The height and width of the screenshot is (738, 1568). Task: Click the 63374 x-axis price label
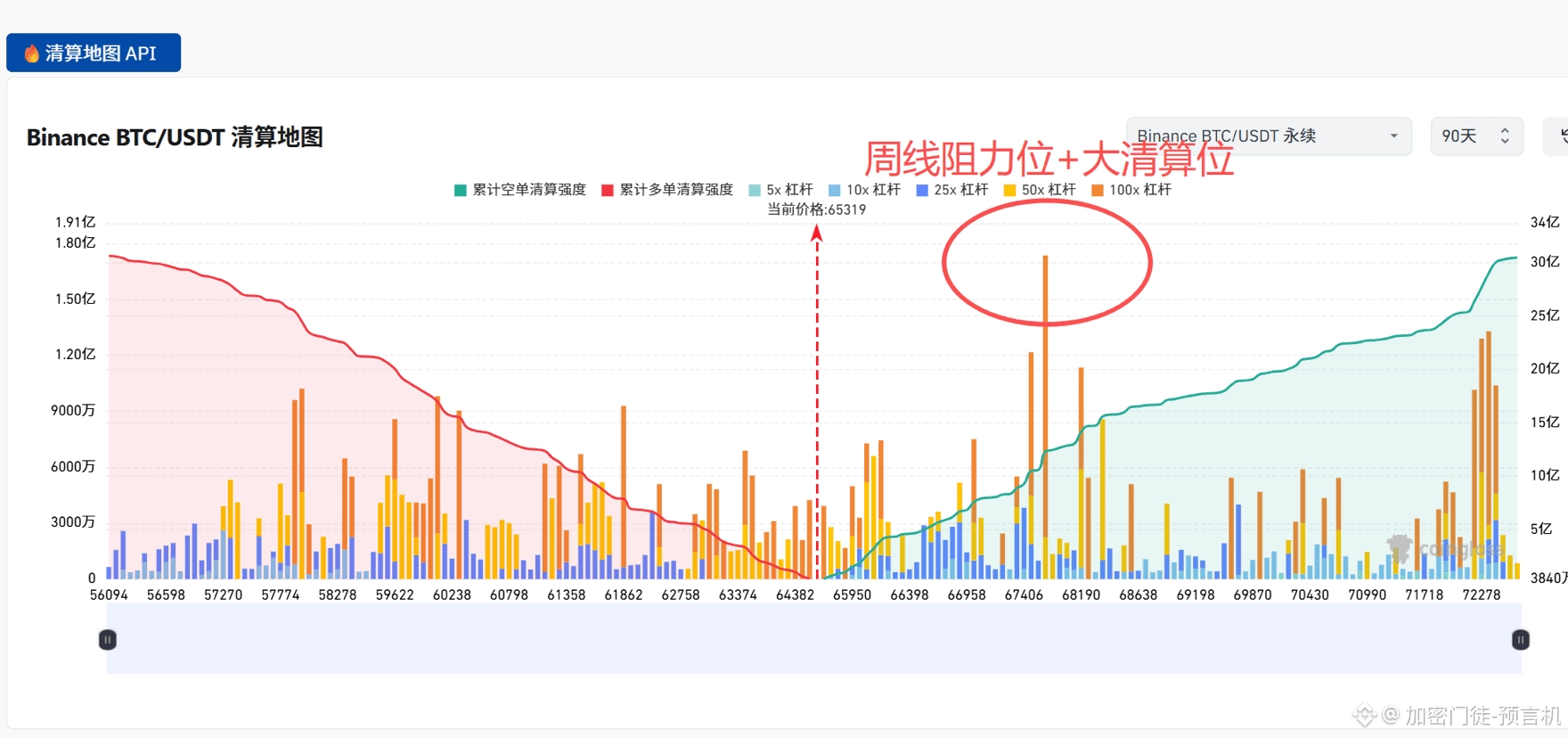pos(738,594)
